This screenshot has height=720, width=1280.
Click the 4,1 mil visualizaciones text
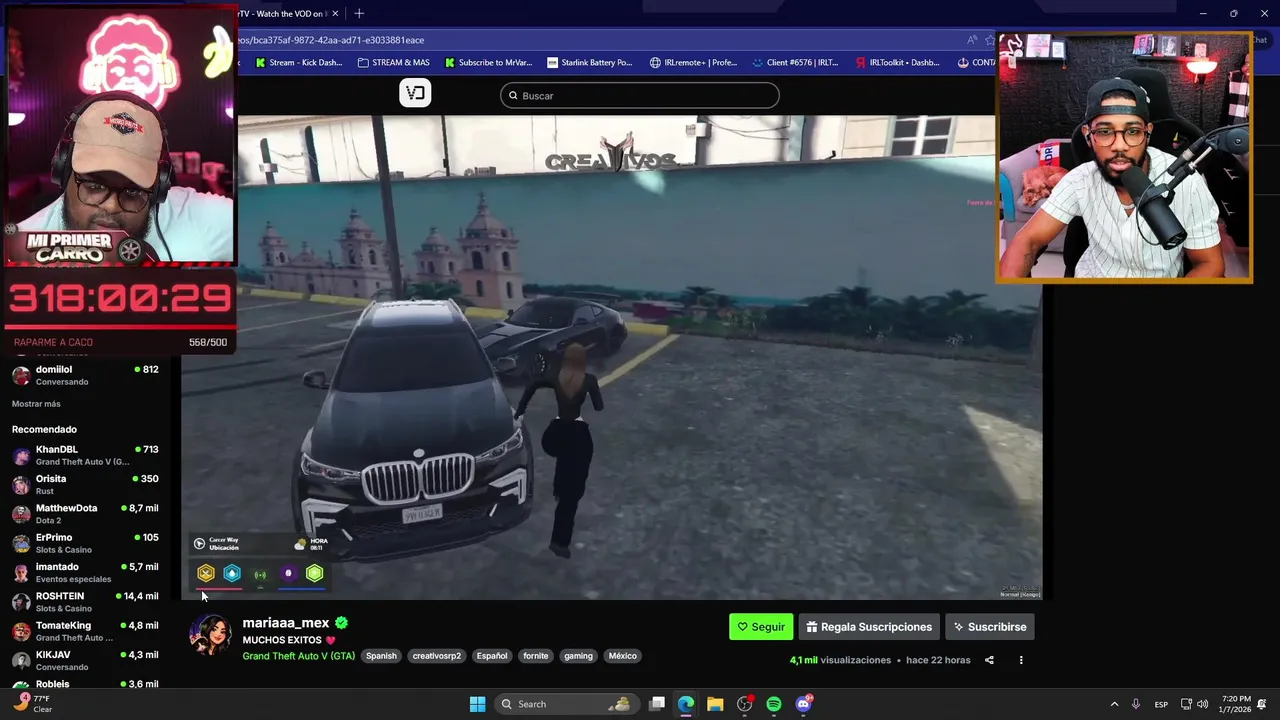[840, 660]
